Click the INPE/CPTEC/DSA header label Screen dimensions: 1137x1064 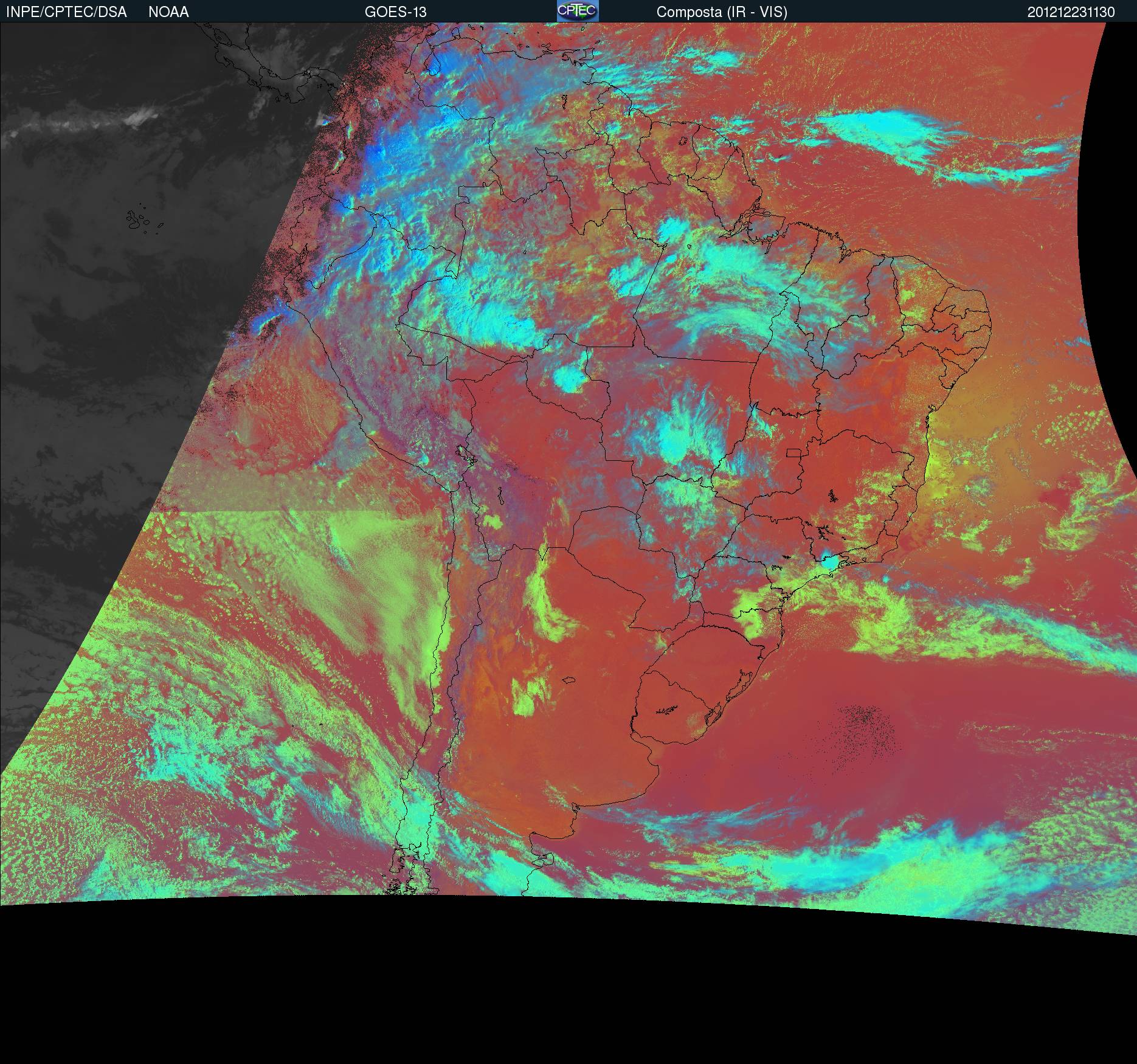66,12
